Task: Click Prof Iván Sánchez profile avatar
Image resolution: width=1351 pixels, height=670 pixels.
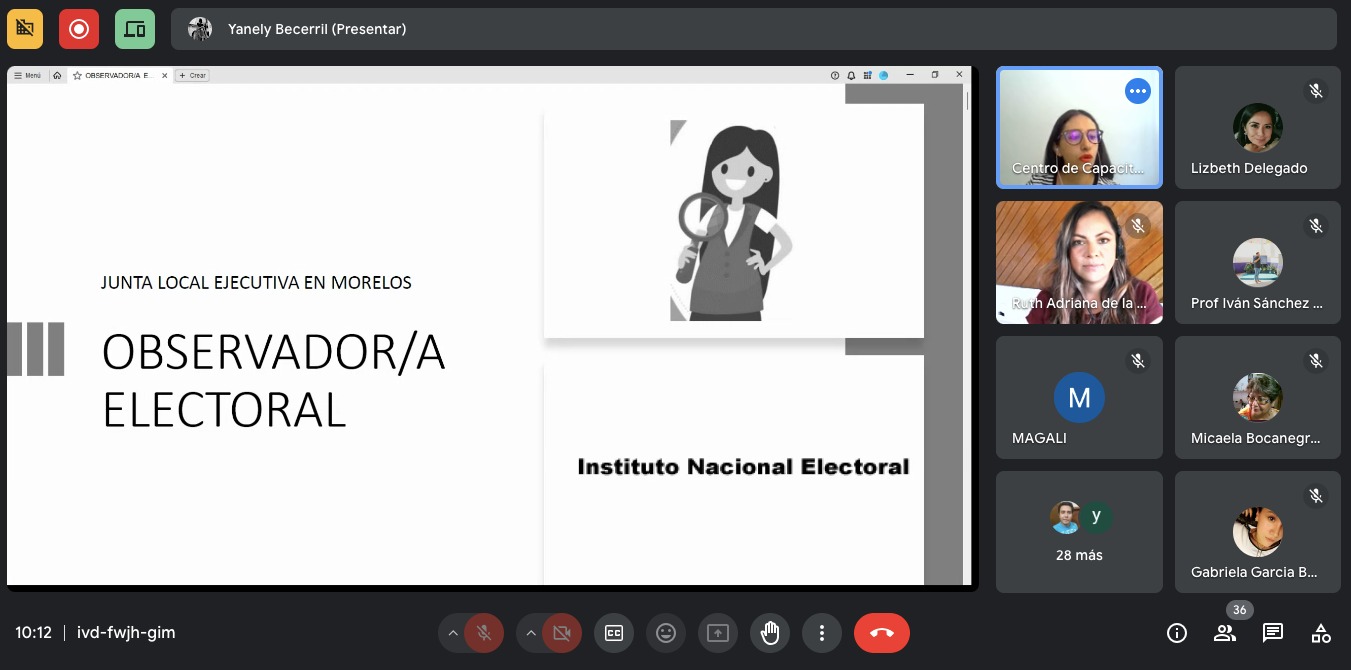Action: pos(1258,263)
